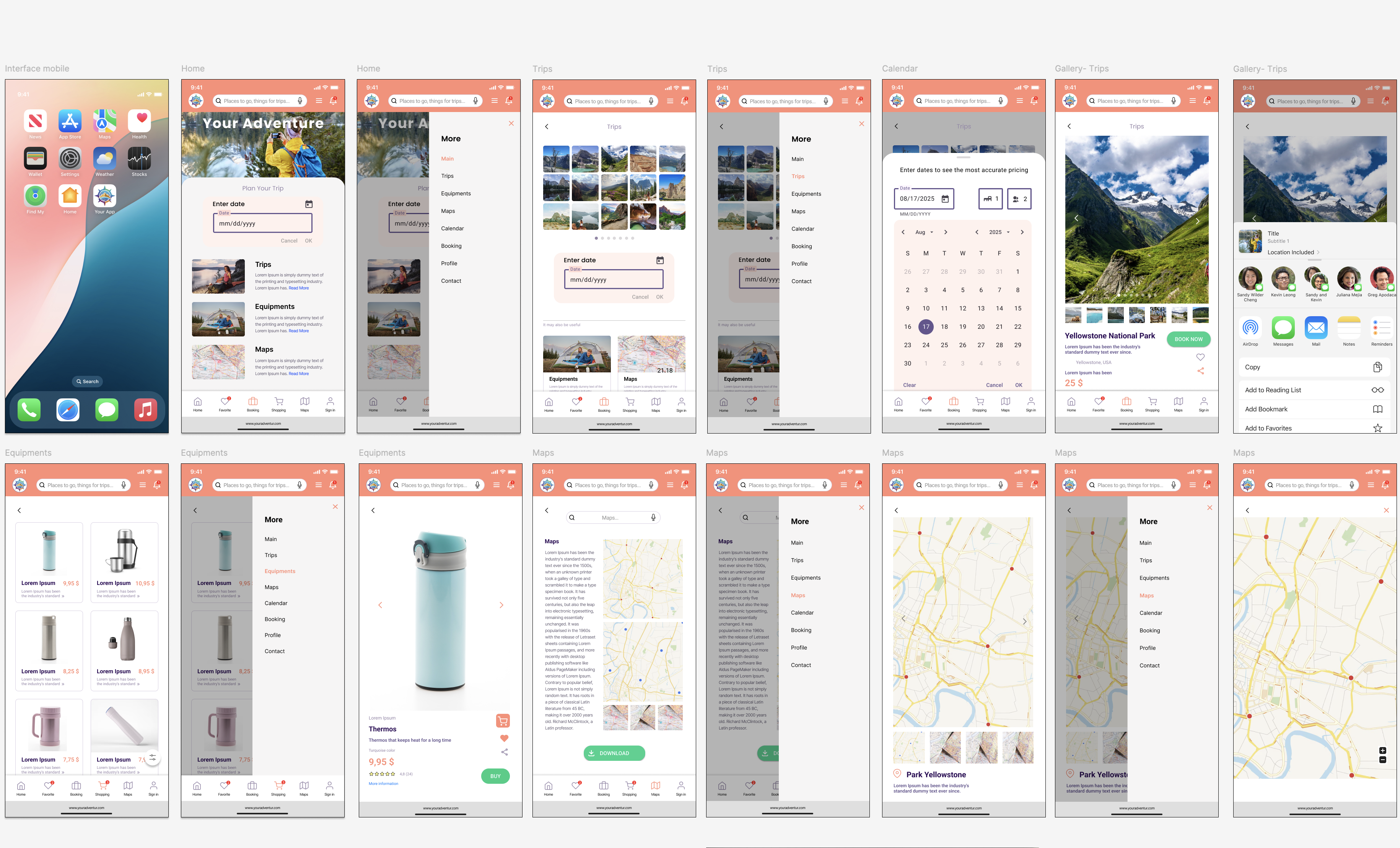Click the bed count selector showing 1

coord(990,199)
